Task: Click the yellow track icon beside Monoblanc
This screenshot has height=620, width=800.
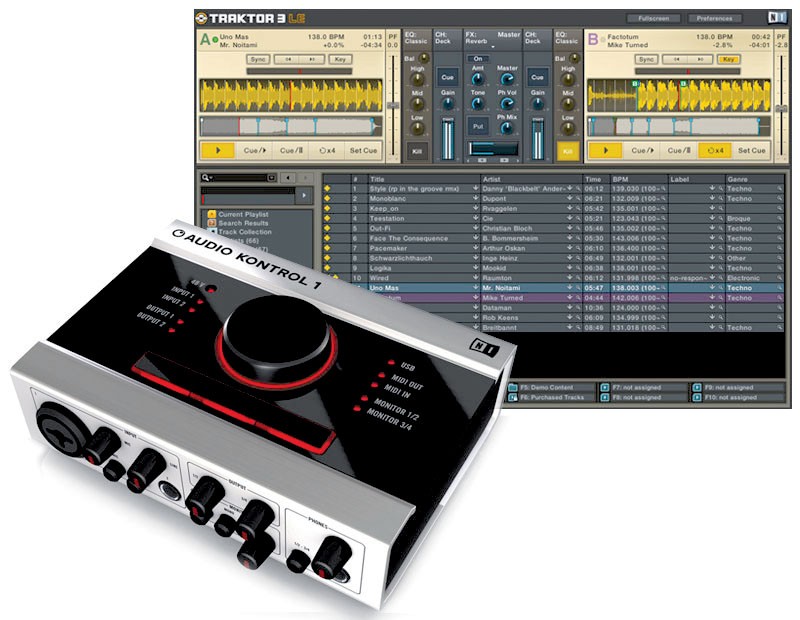Action: (x=327, y=199)
